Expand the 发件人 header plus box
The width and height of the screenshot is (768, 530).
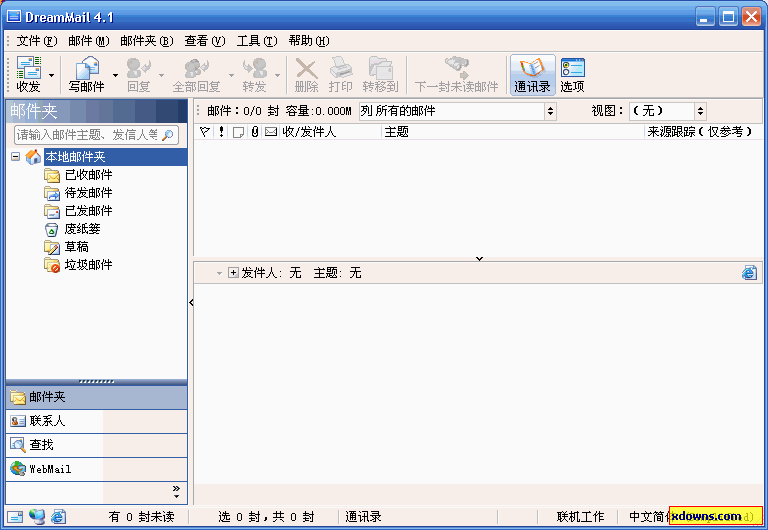pyautogui.click(x=234, y=273)
